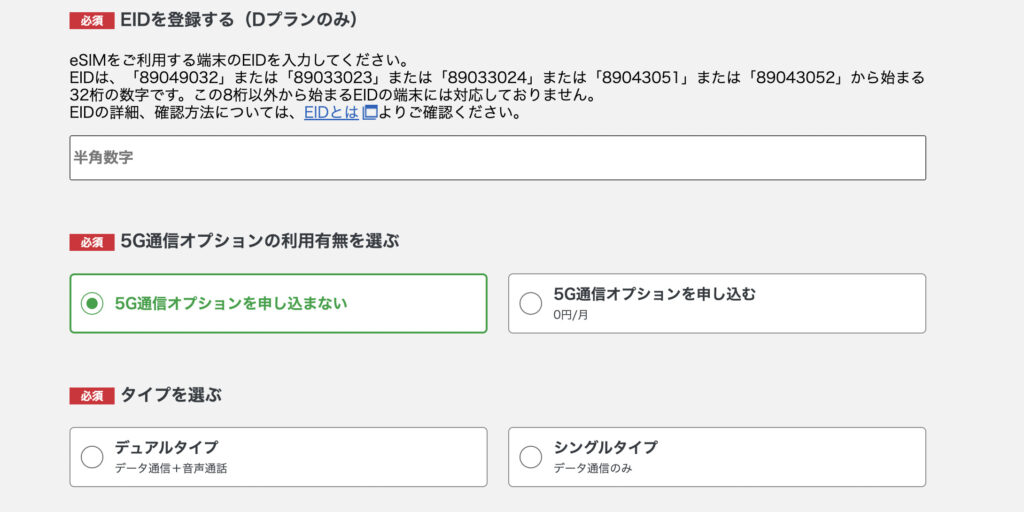Click the external window icon beside EIDとは

point(370,113)
